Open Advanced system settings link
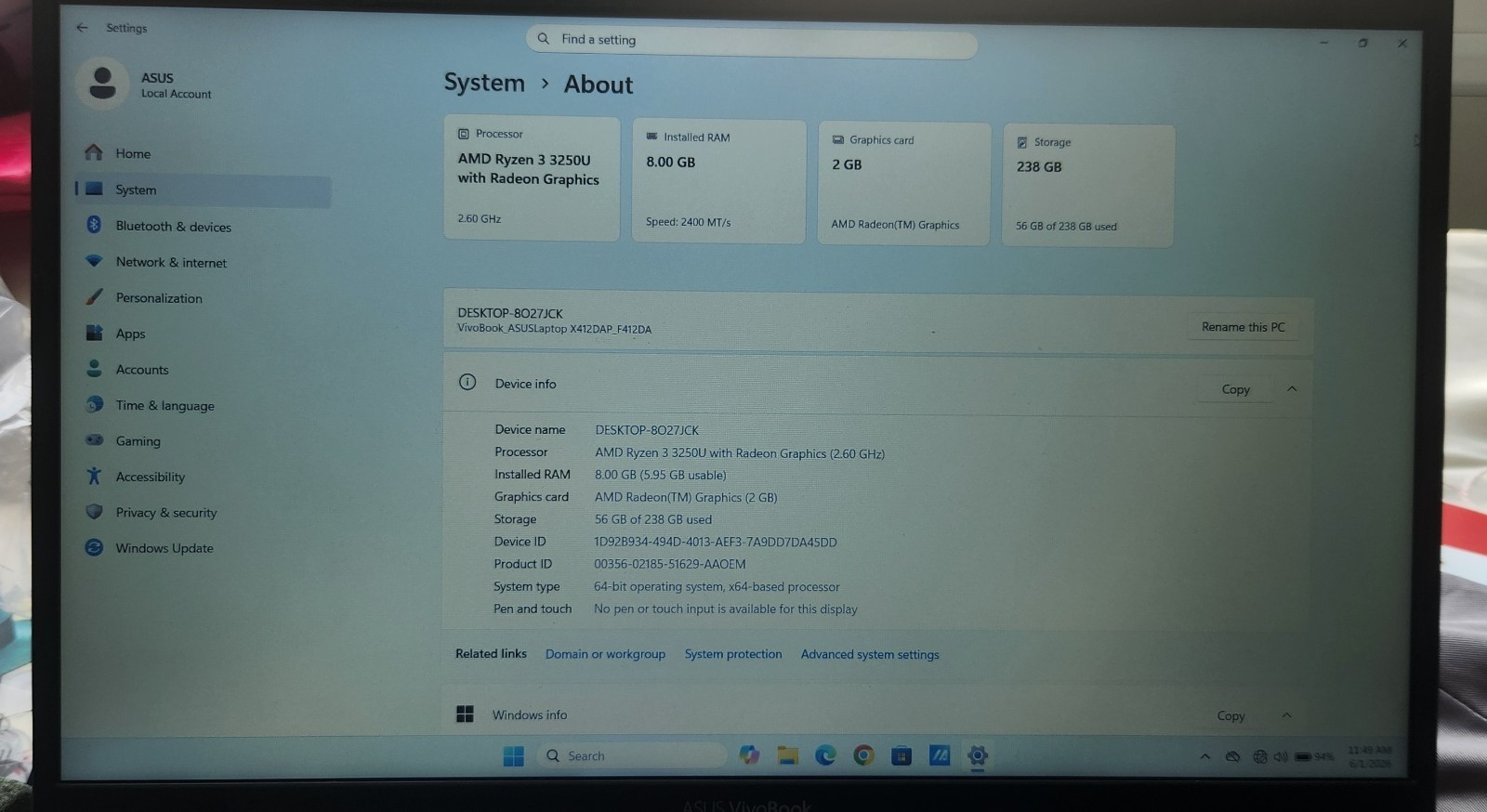Image resolution: width=1487 pixels, height=812 pixels. click(x=870, y=654)
